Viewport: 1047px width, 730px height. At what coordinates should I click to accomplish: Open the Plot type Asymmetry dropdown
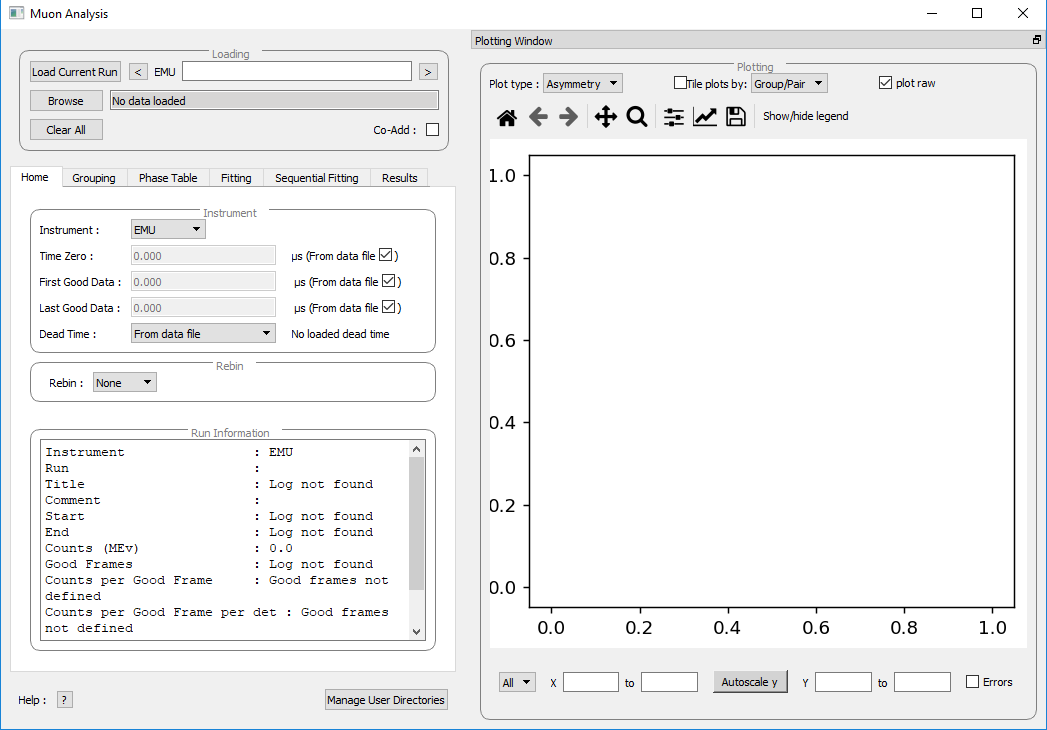click(583, 84)
